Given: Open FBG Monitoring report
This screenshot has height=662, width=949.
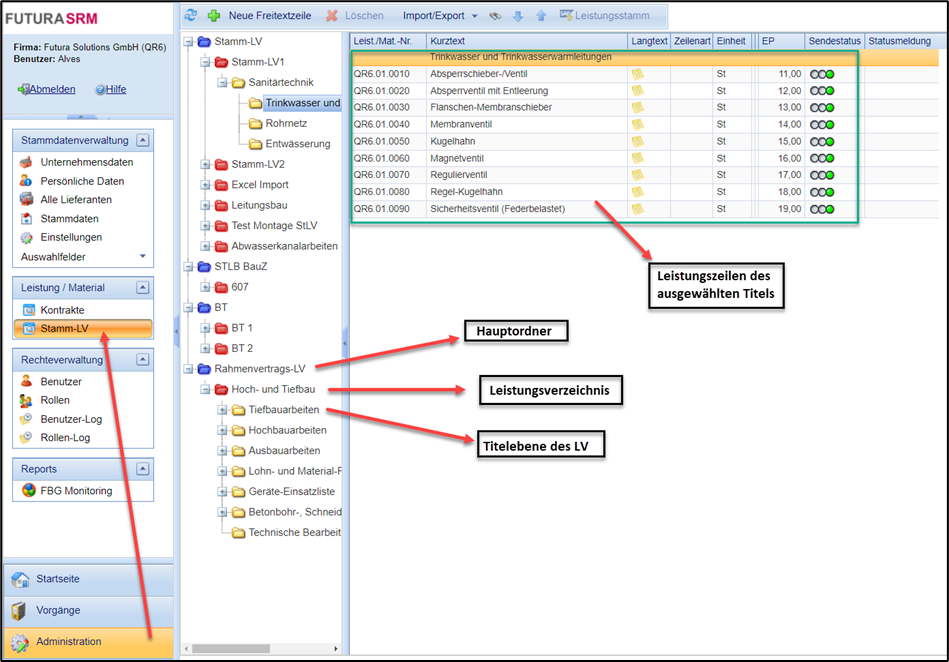Looking at the screenshot, I should coord(76,490).
